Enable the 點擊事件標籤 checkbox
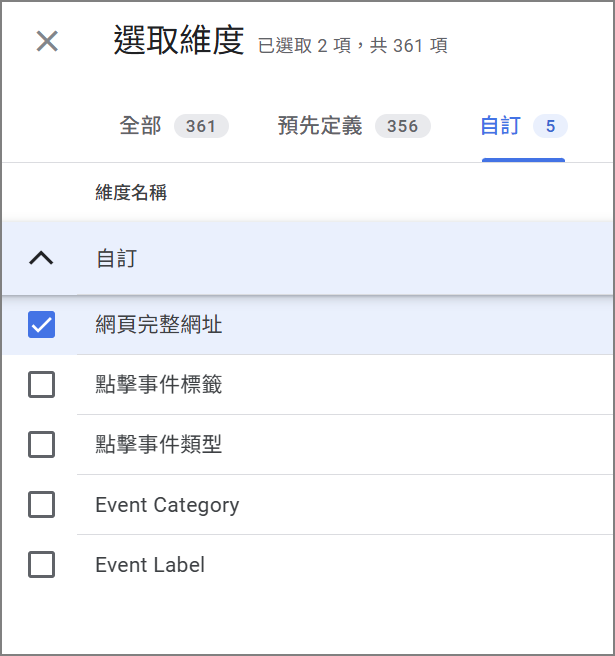This screenshot has height=656, width=615. pyautogui.click(x=41, y=385)
